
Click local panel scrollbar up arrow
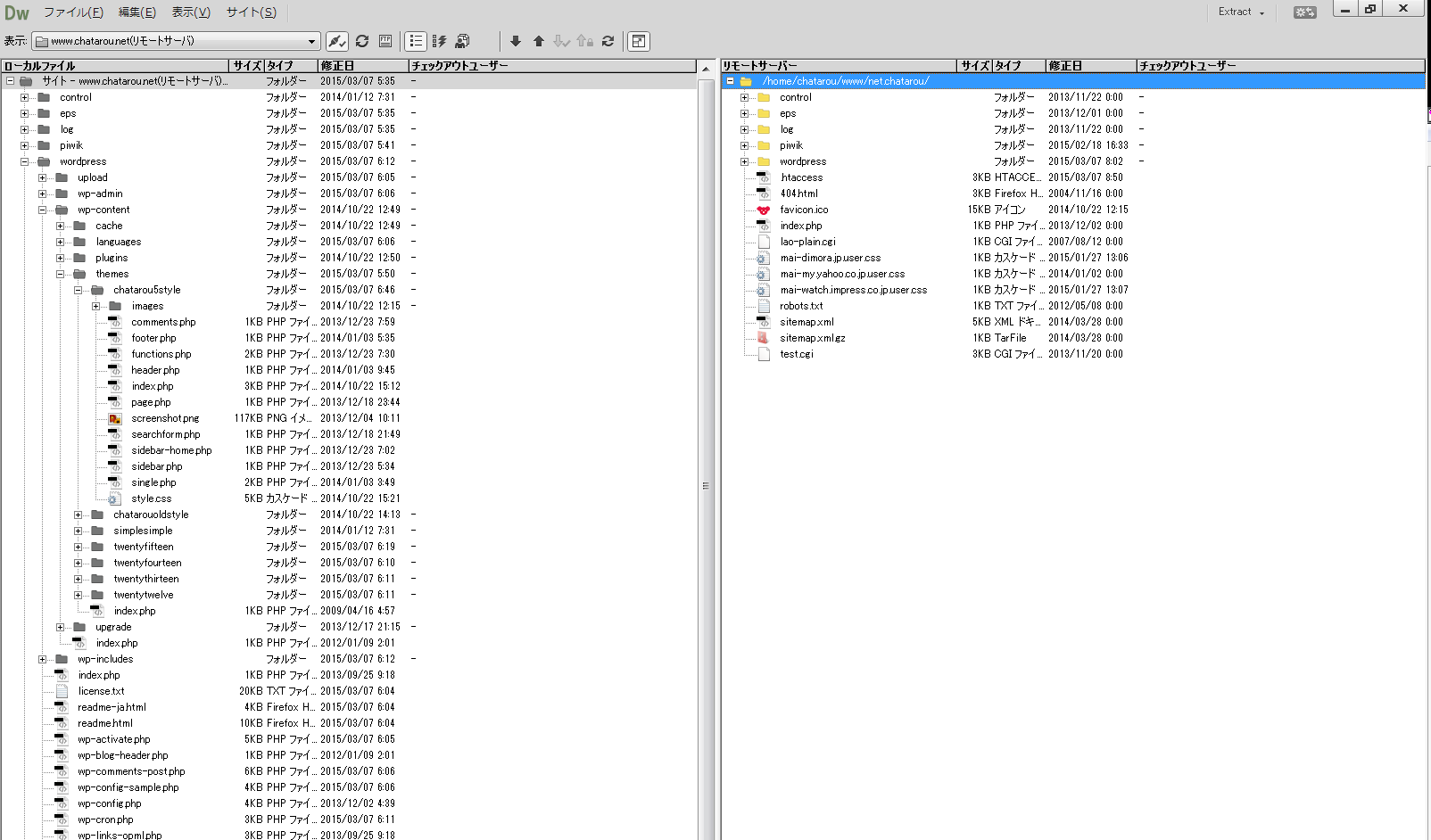pos(706,69)
